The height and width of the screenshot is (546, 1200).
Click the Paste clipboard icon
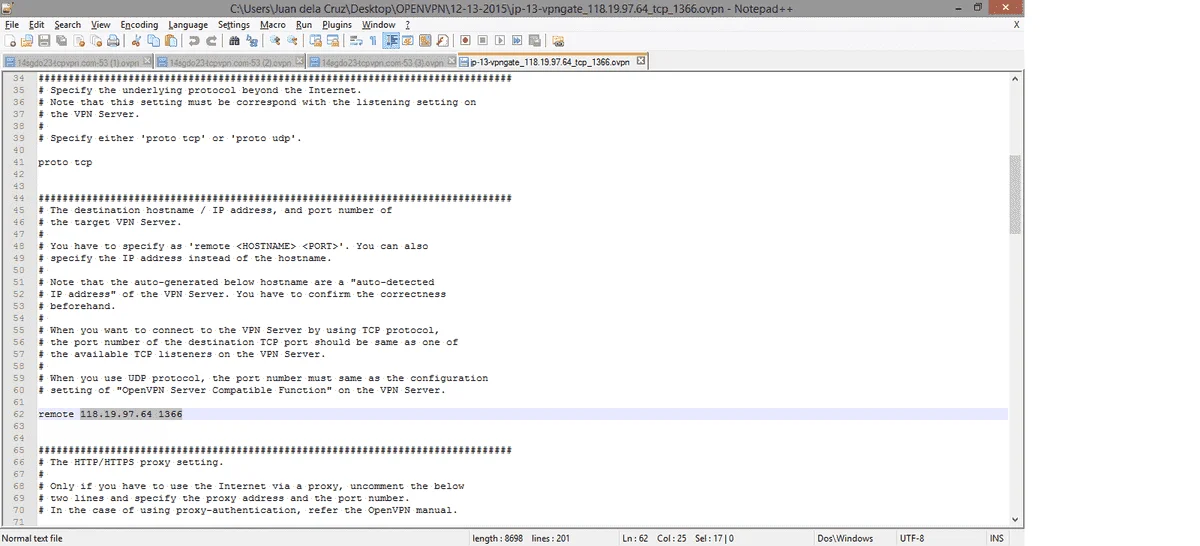(x=171, y=41)
